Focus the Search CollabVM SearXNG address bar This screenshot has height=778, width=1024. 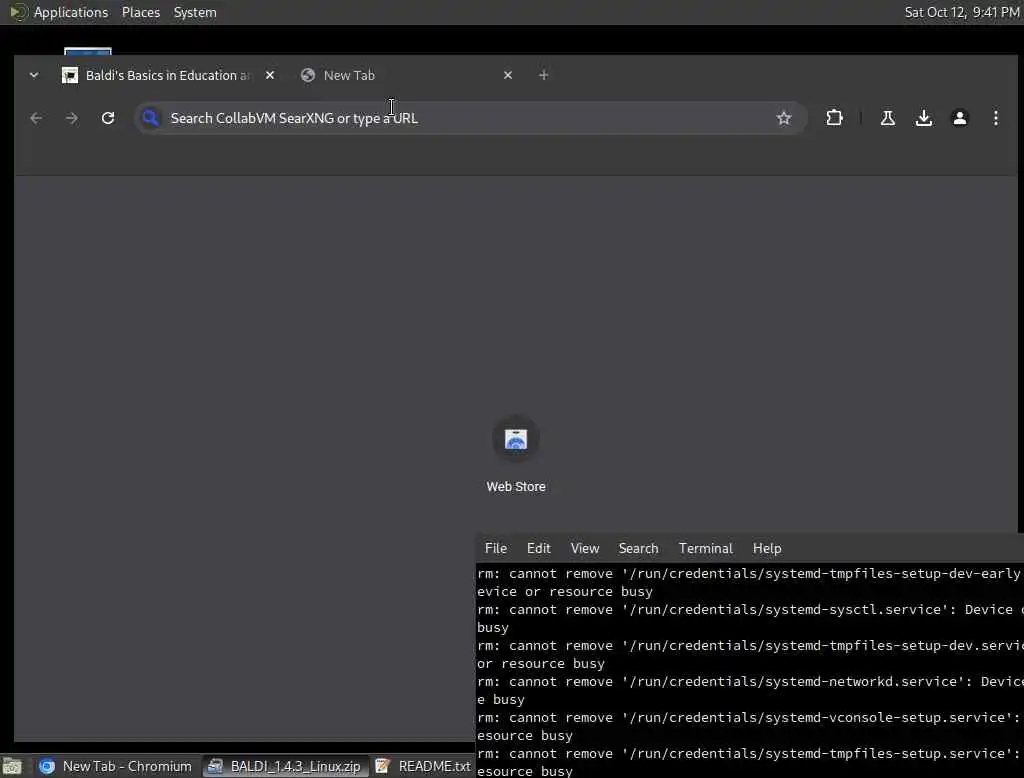tap(470, 118)
